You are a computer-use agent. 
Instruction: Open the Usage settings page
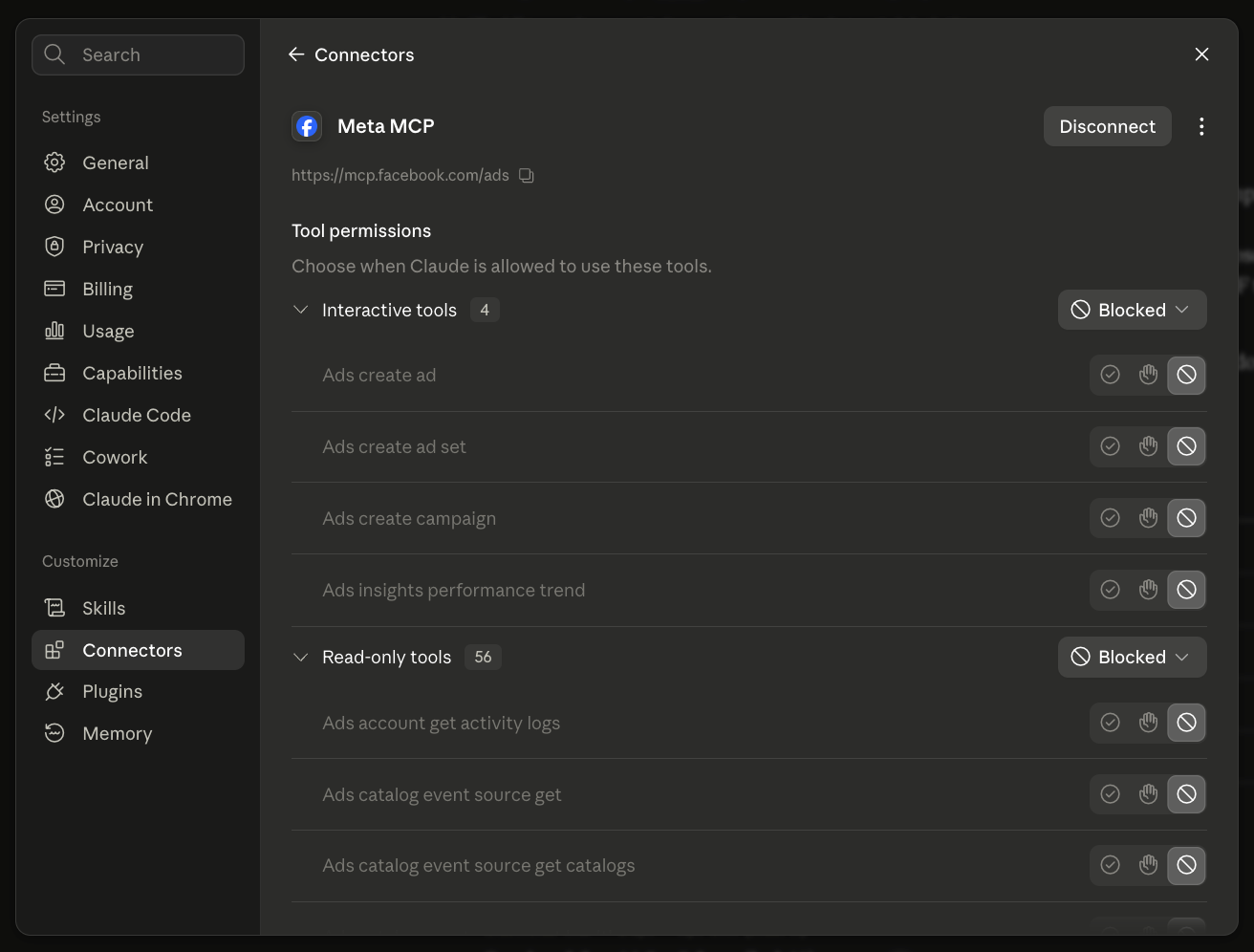[x=138, y=331]
